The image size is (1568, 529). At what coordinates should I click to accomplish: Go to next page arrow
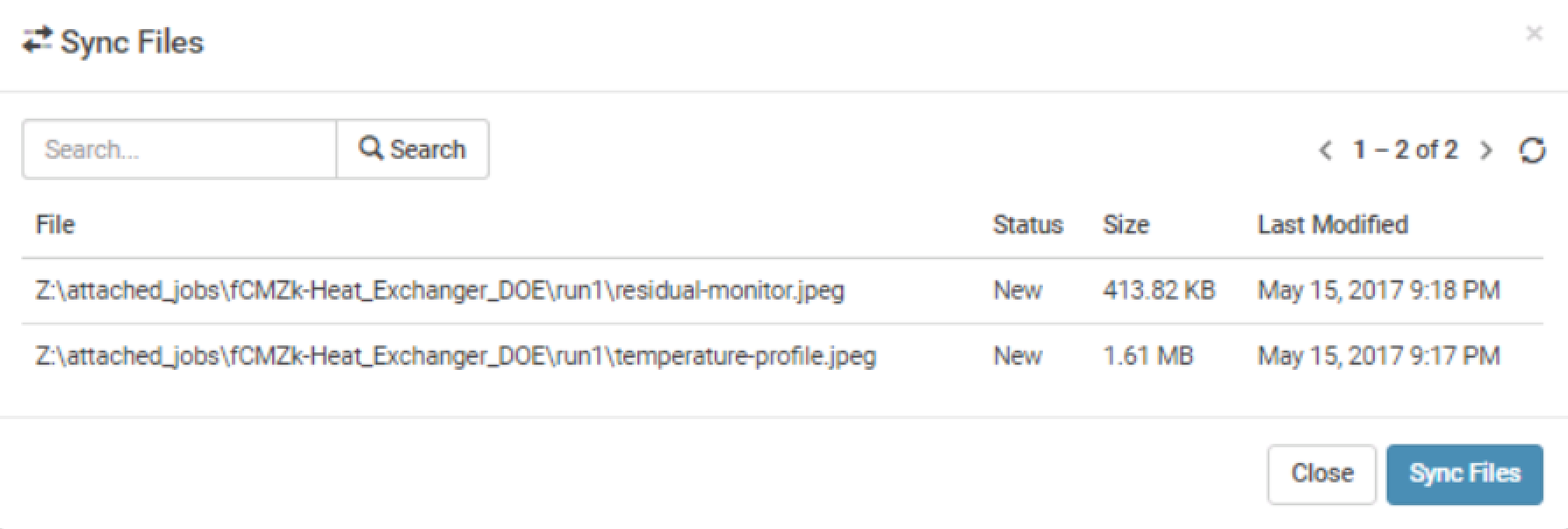pyautogui.click(x=1485, y=150)
